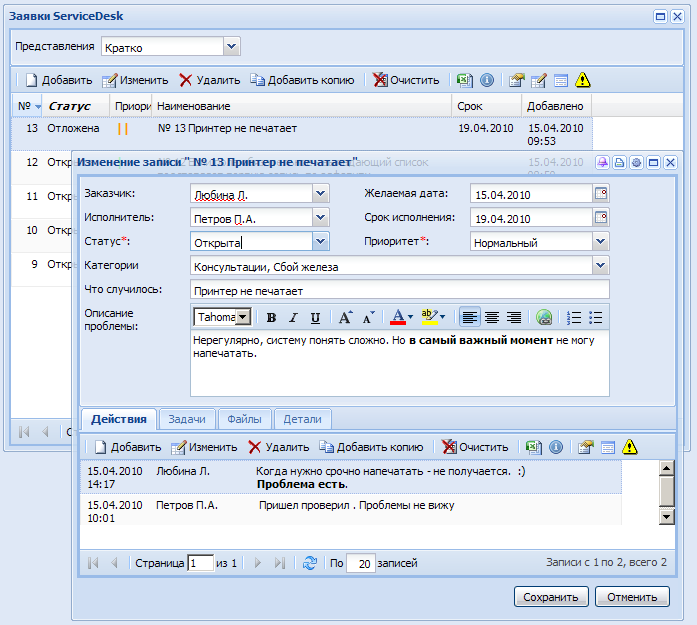Click the increase font size icon
Screen dimensions: 697x625
pos(345,318)
